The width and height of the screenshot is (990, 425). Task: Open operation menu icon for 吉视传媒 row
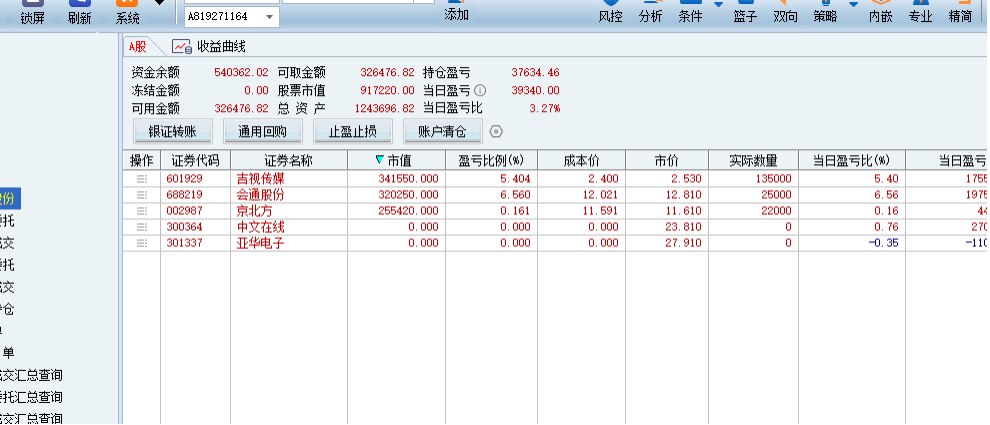(x=141, y=179)
